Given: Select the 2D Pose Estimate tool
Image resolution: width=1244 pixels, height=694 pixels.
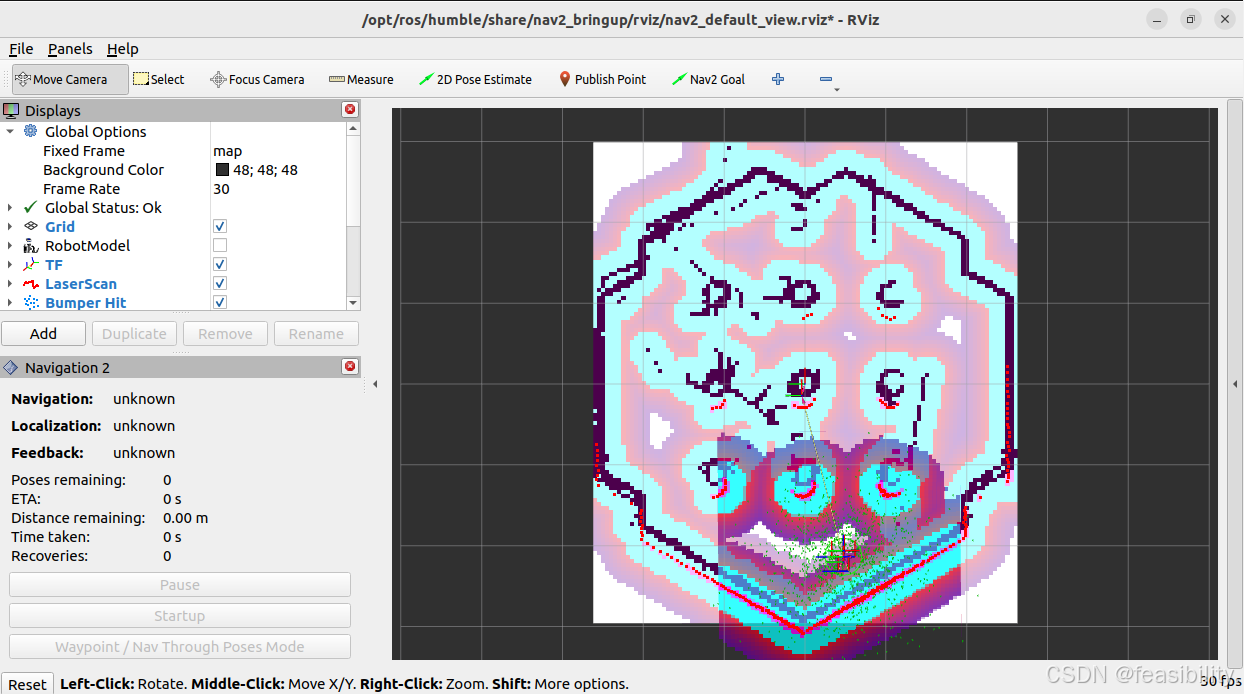Looking at the screenshot, I should pyautogui.click(x=475, y=79).
